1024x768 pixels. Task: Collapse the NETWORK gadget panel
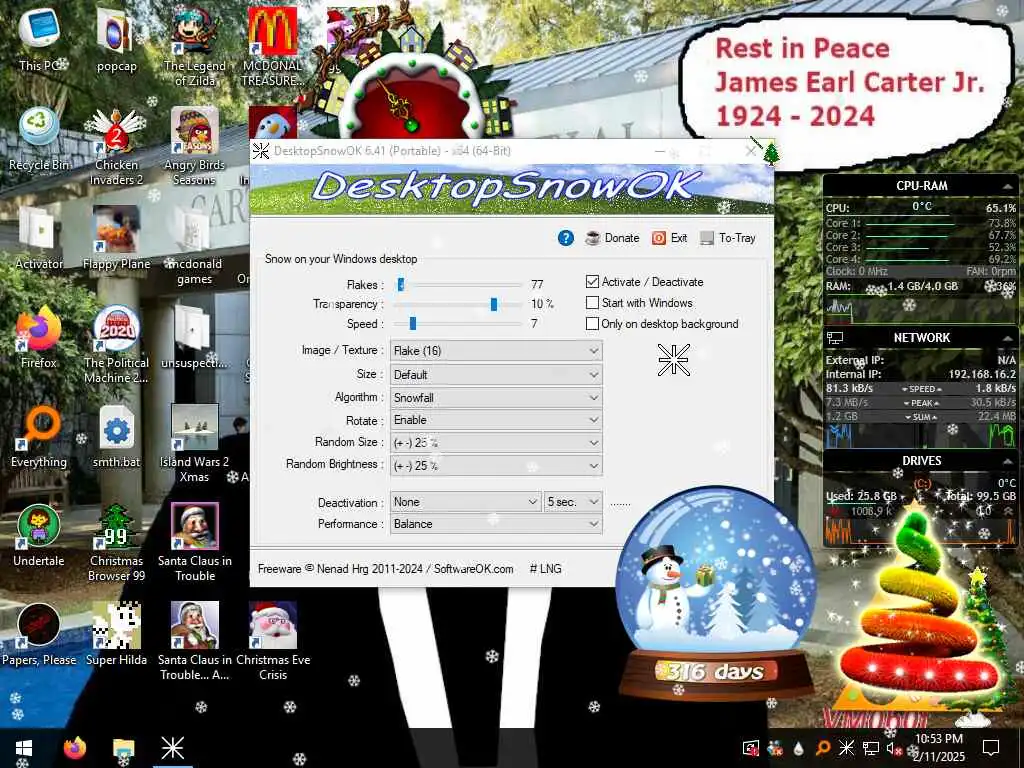tap(1007, 338)
